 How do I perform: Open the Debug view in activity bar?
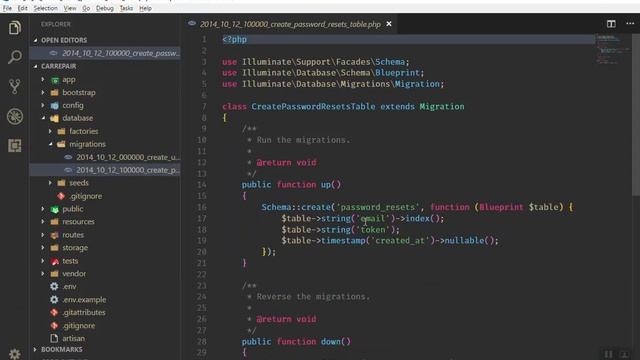coord(15,116)
